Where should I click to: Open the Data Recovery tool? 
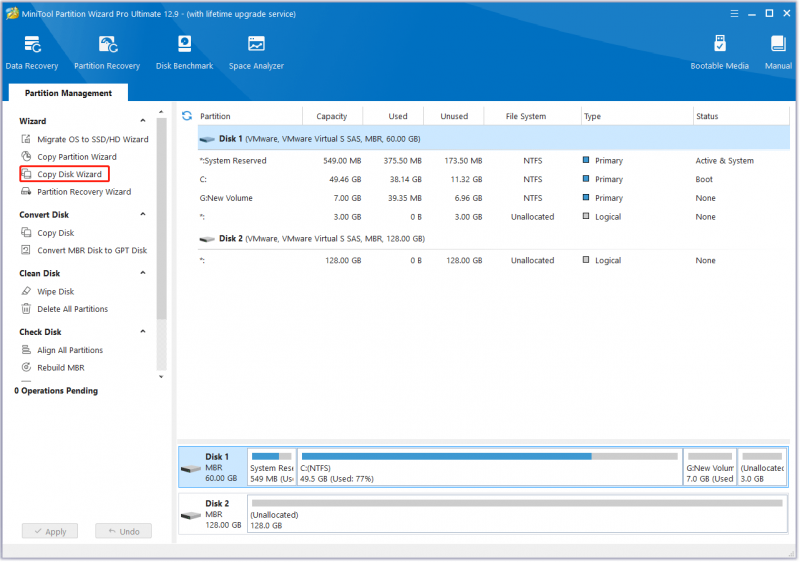pos(32,53)
